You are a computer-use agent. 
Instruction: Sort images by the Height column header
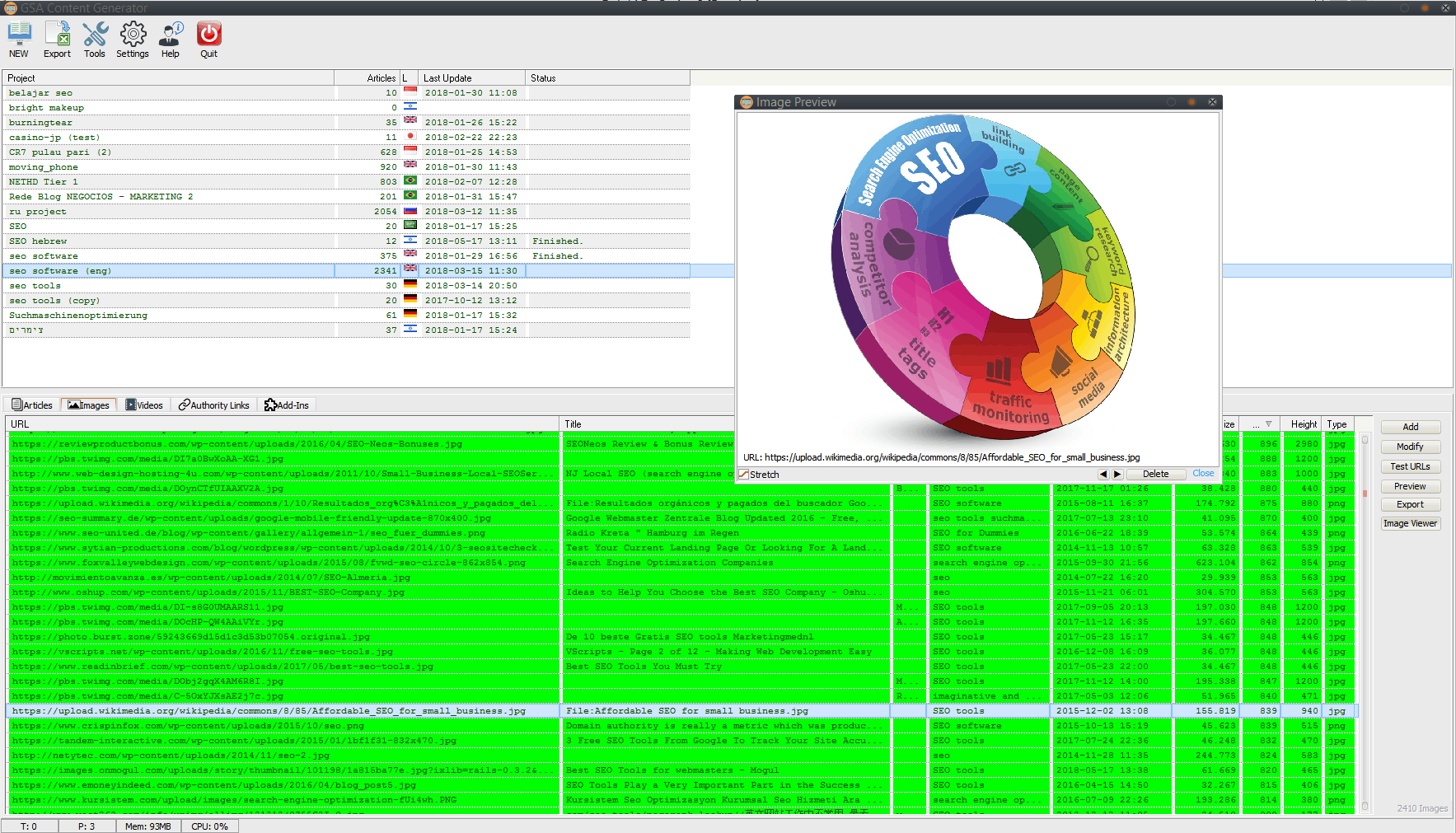pyautogui.click(x=1302, y=424)
